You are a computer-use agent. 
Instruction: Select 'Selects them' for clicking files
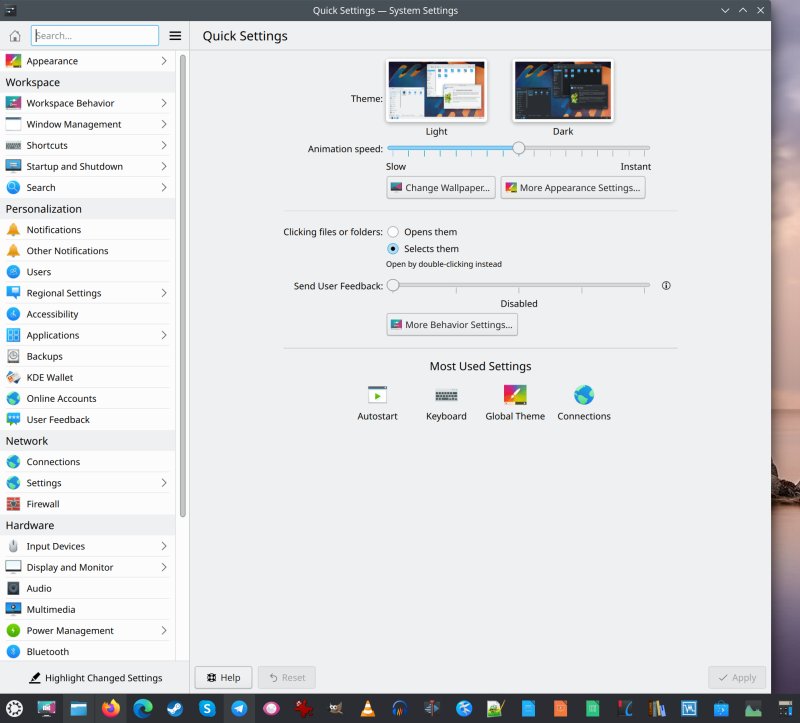pyautogui.click(x=393, y=249)
